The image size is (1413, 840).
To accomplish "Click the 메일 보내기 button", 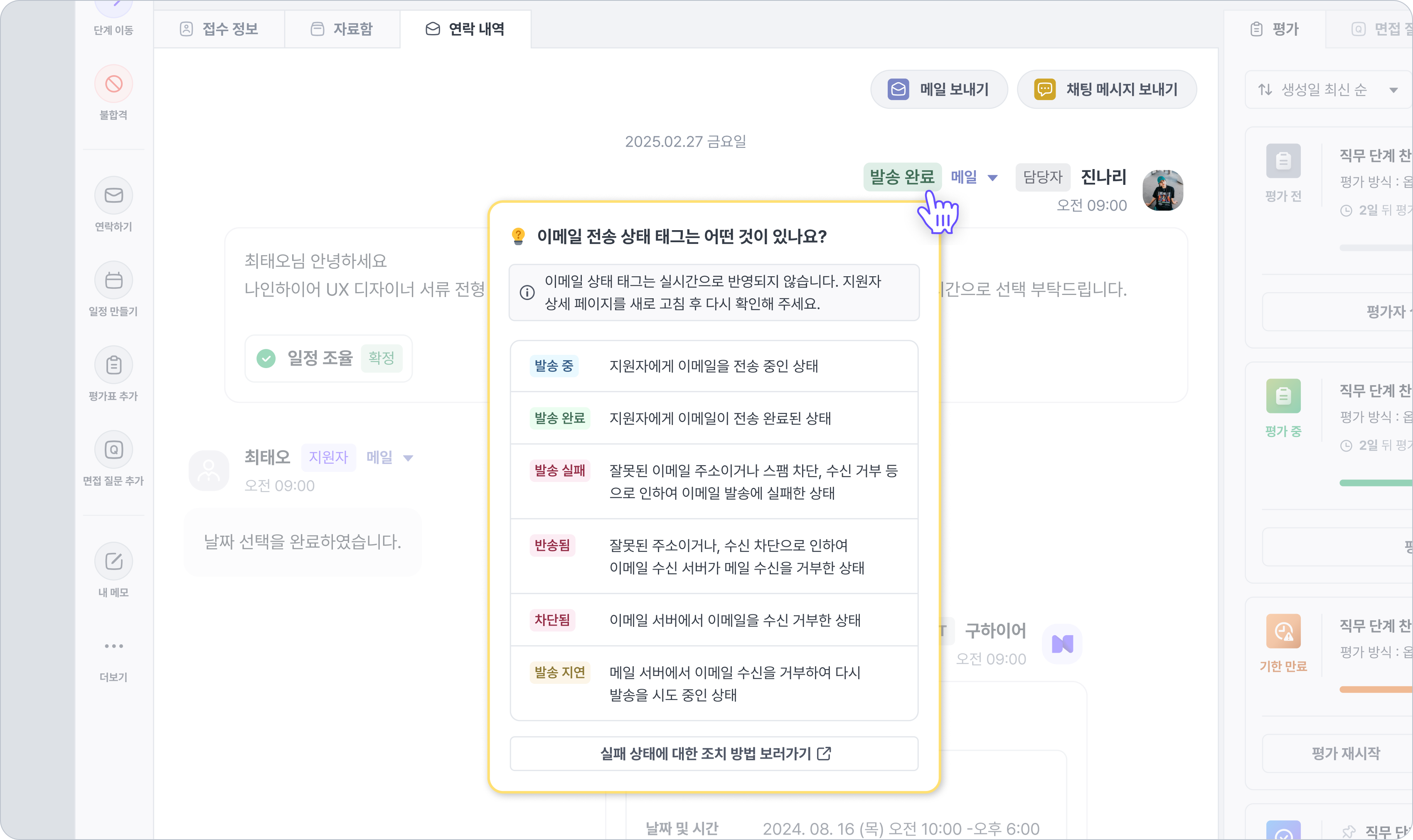I will [938, 89].
